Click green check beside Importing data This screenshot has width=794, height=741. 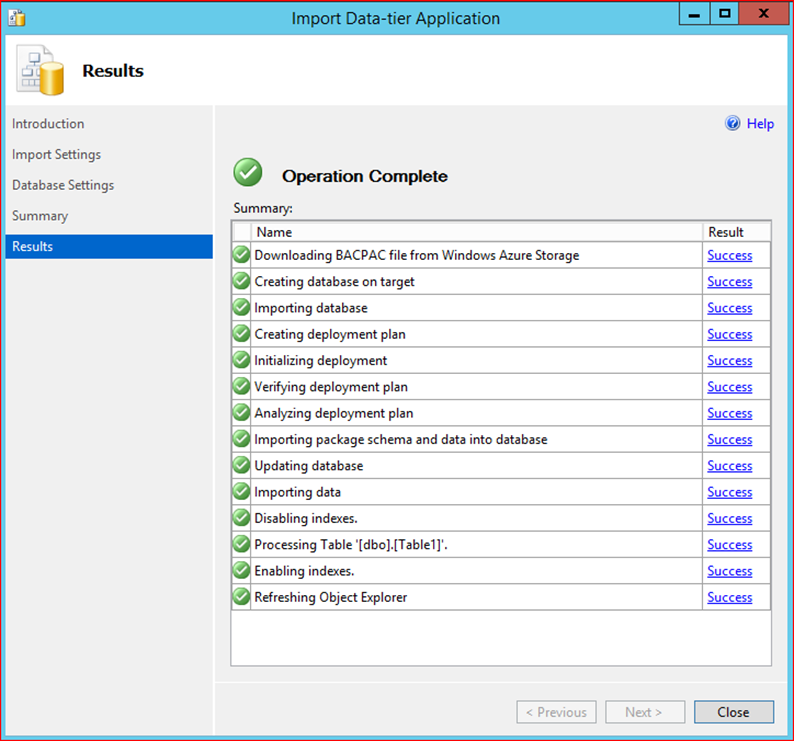242,492
